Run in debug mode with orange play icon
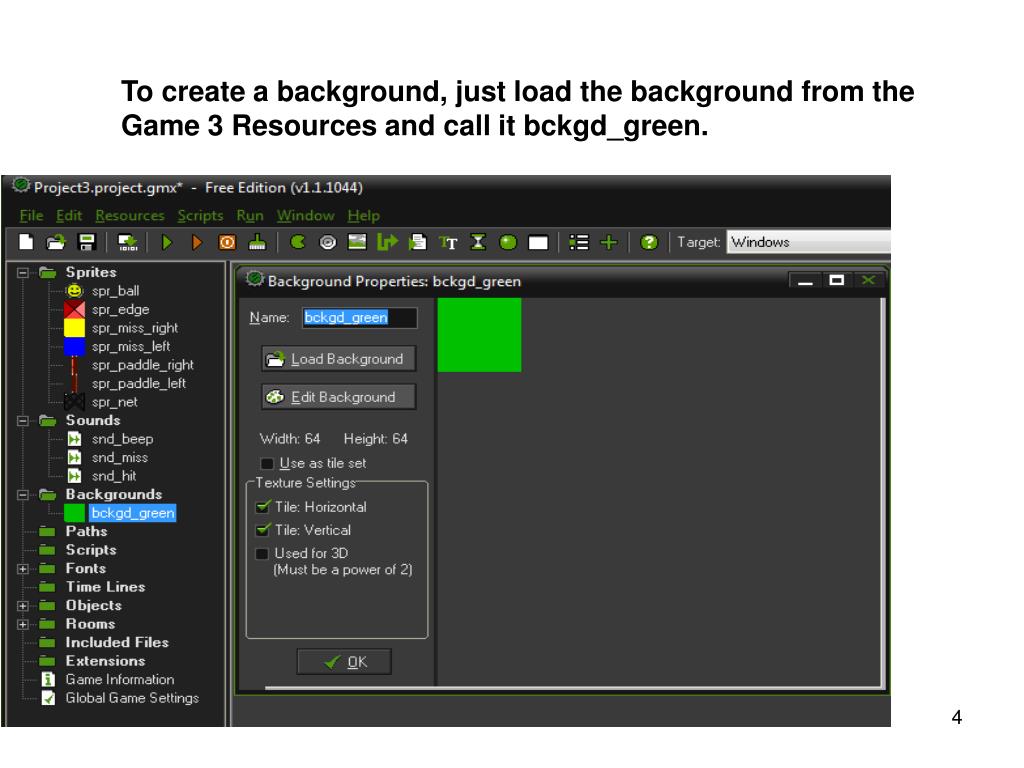 coord(197,242)
